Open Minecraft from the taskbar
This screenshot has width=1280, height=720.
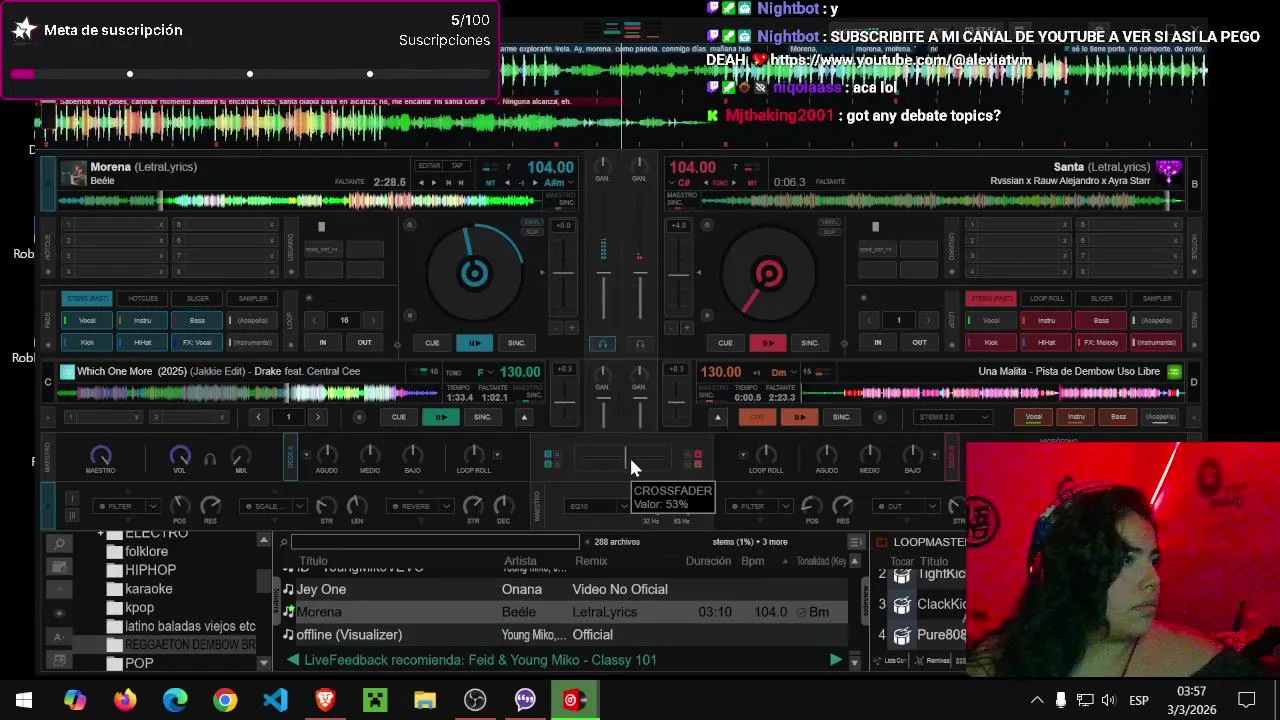click(375, 700)
